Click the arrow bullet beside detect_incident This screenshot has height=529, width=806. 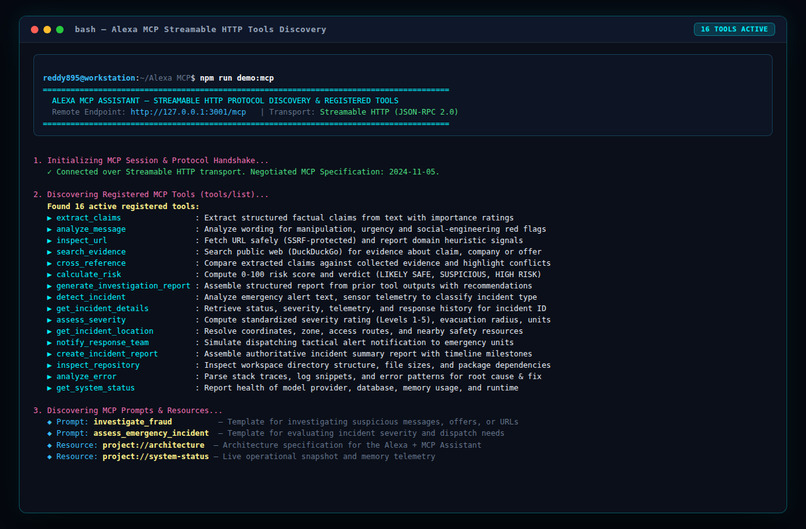pos(49,297)
